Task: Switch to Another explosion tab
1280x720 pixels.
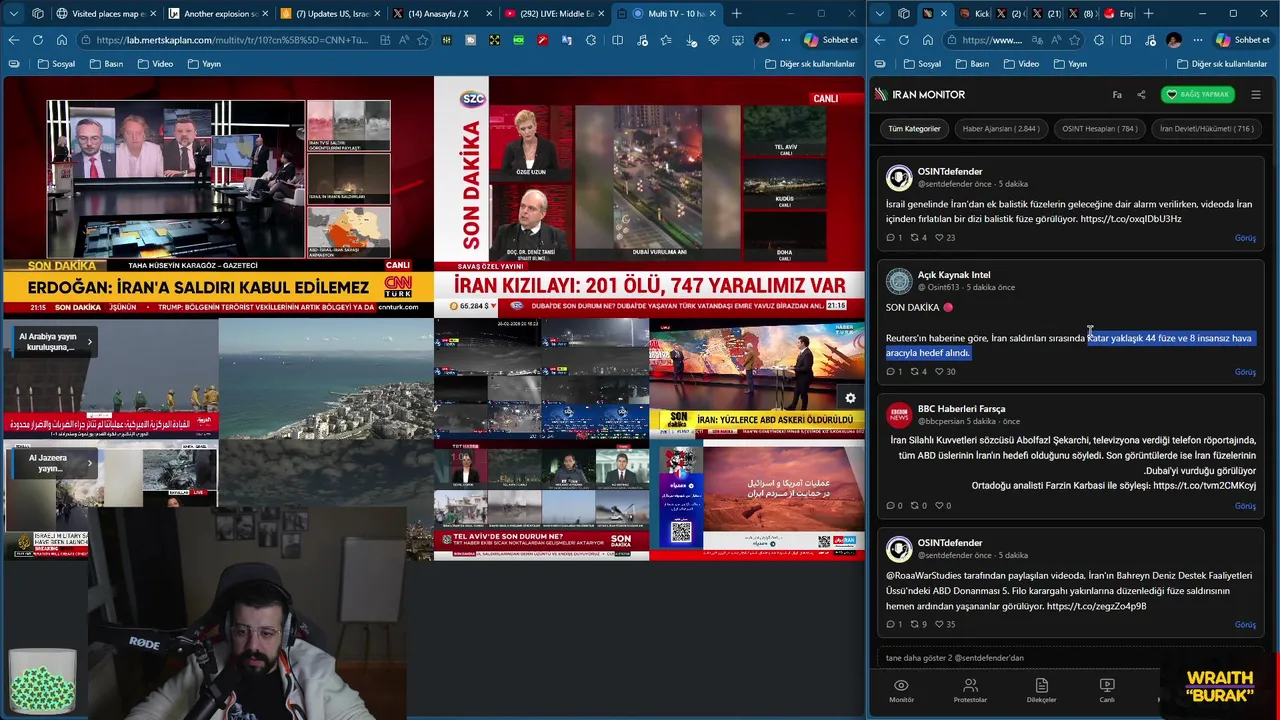Action: 219,14
